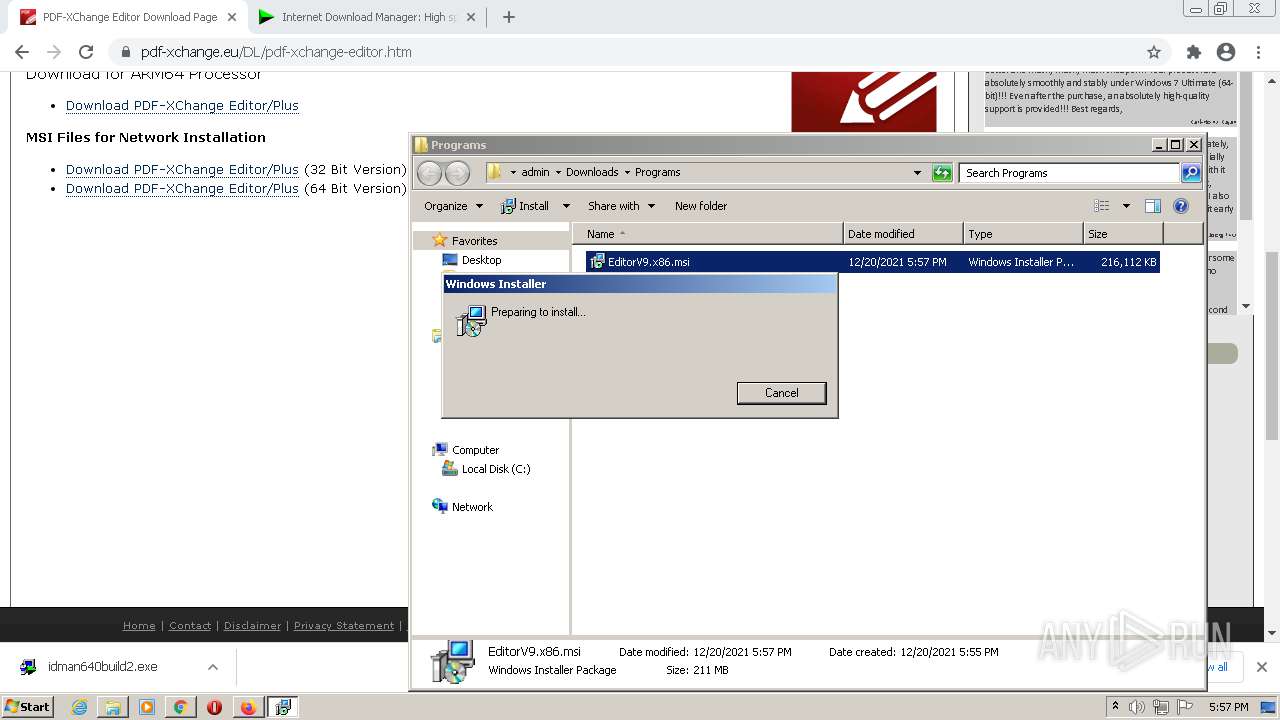
Task: Open idman640build2.exe download item
Action: pos(102,667)
